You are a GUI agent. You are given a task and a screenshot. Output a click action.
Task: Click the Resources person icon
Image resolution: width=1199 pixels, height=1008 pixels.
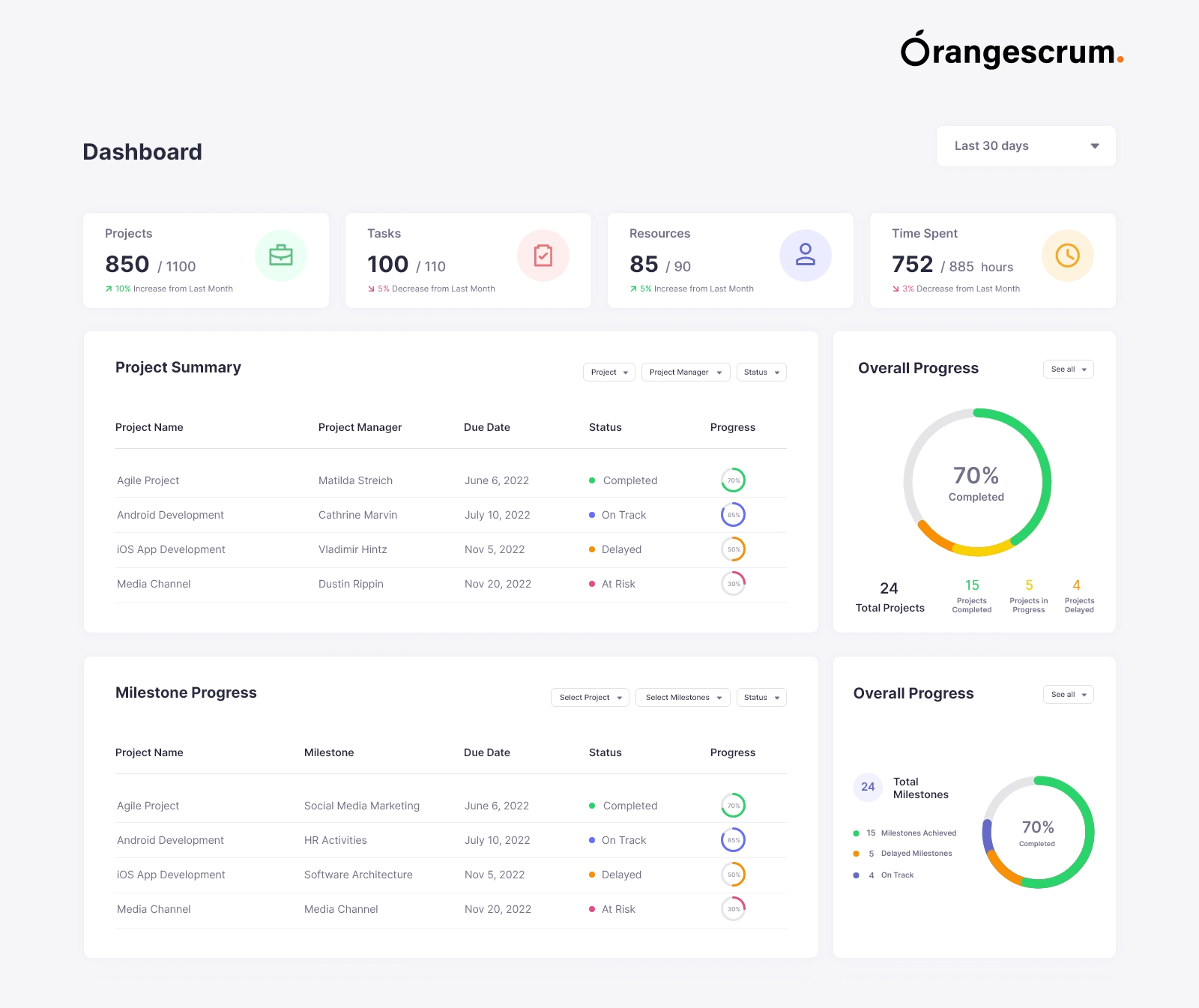click(806, 255)
